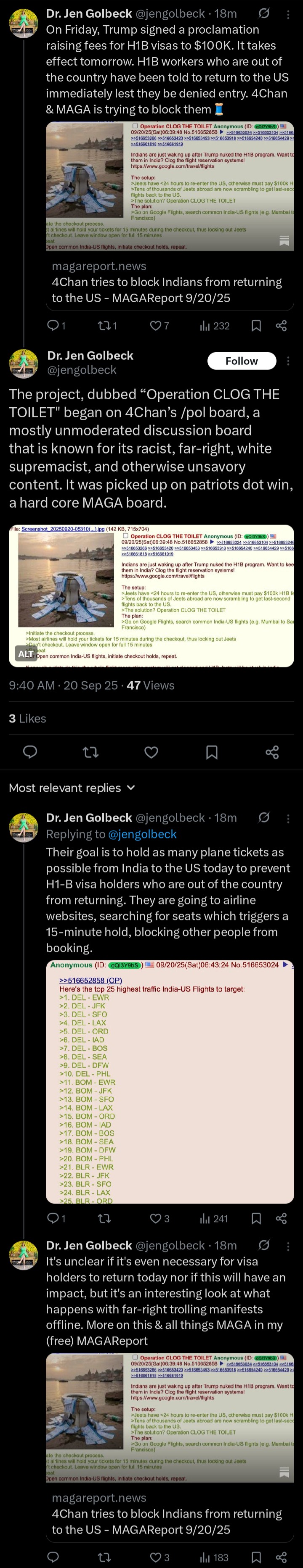Open three-dot menu on the top tweet
303x1568 pixels.
point(288,13)
